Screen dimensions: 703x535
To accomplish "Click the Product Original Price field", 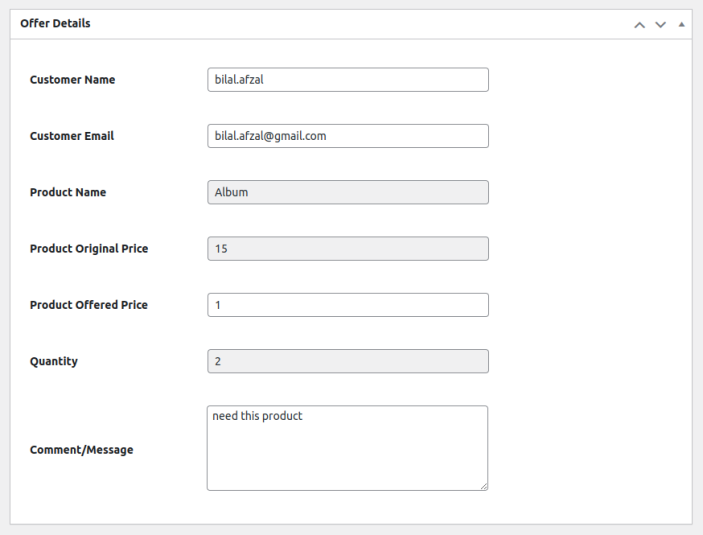I will [x=347, y=249].
